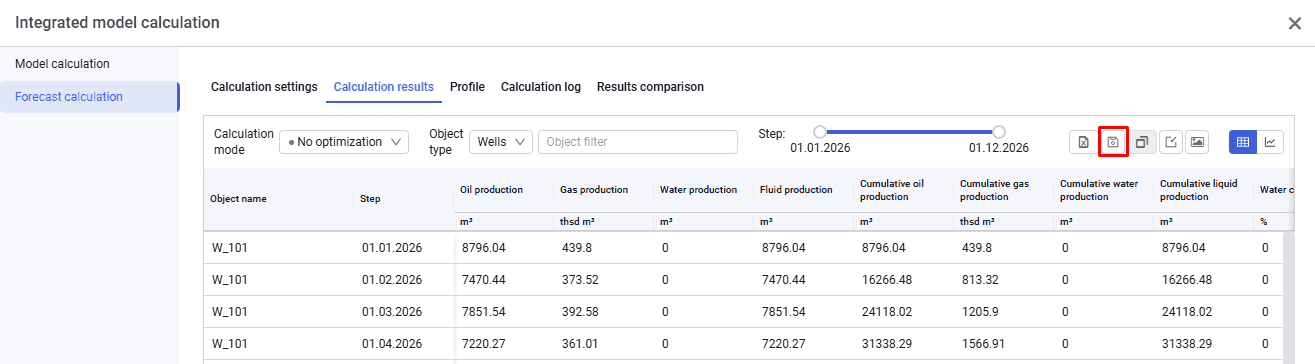Open the Calculation log tab
The height and width of the screenshot is (364, 1315).
541,87
